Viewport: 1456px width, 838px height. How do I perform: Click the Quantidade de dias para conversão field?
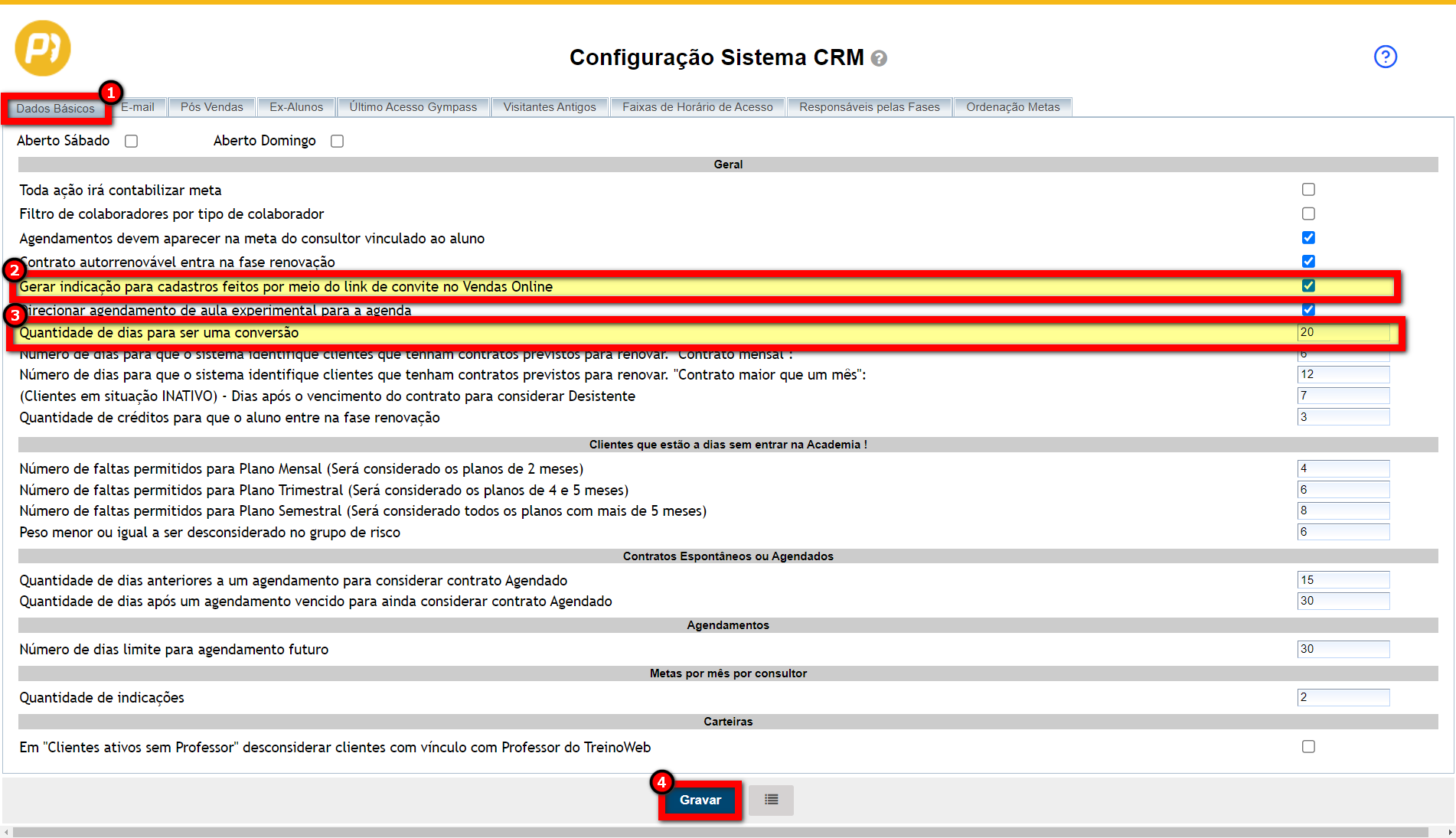pos(1343,332)
